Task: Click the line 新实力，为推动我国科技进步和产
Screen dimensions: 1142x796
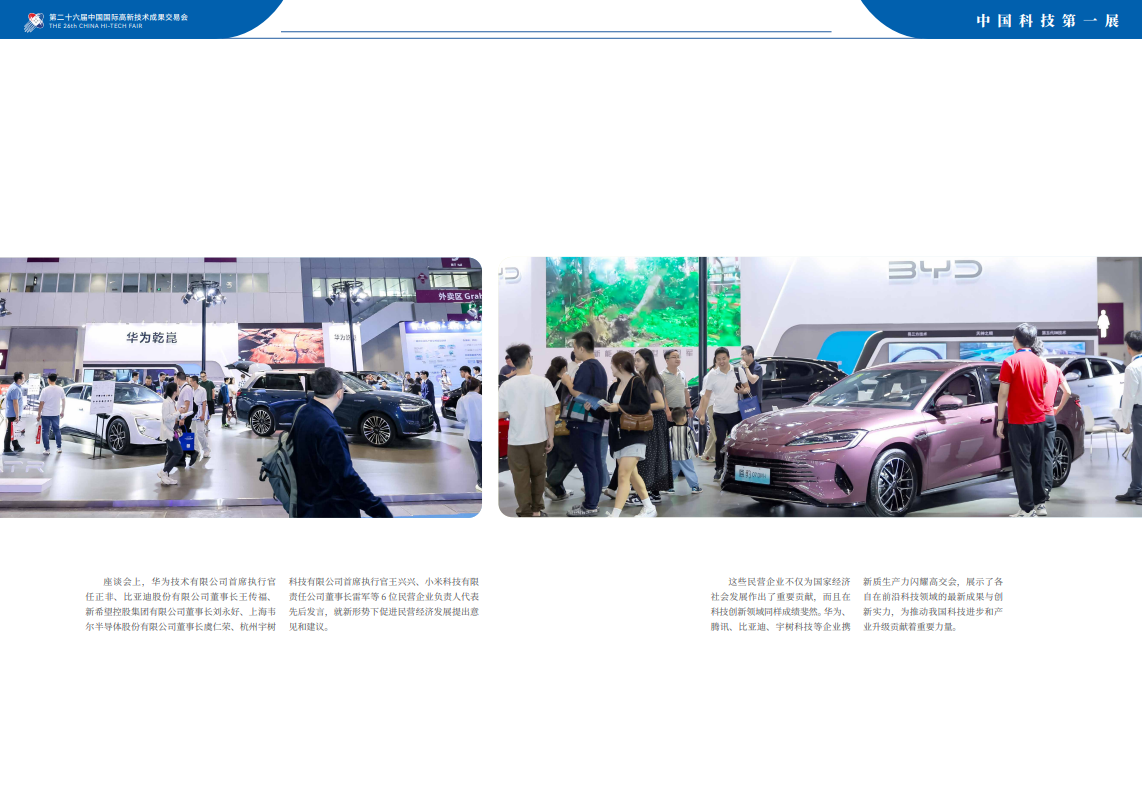Action: [x=933, y=612]
